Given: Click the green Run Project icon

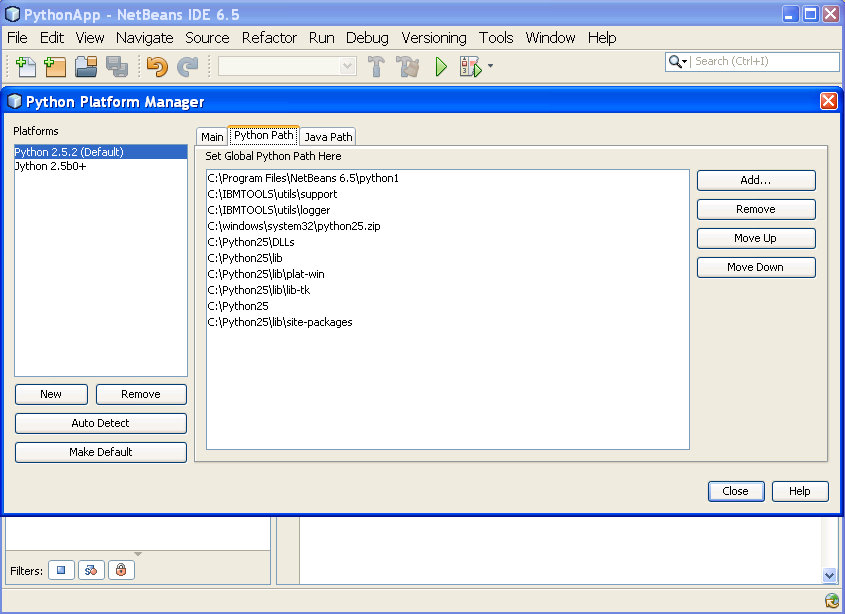Looking at the screenshot, I should tap(441, 67).
